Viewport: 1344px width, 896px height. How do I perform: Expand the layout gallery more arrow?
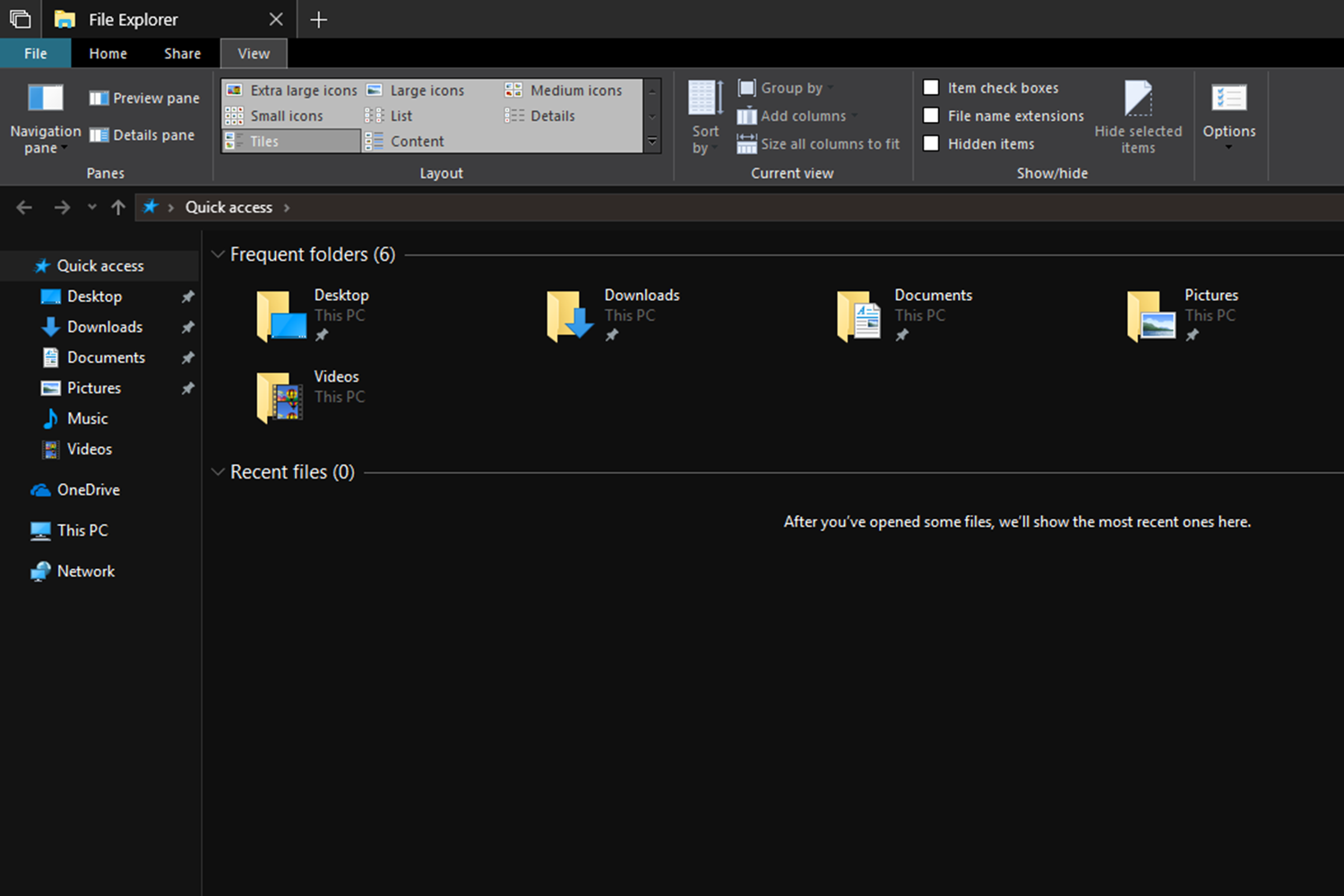coord(652,142)
